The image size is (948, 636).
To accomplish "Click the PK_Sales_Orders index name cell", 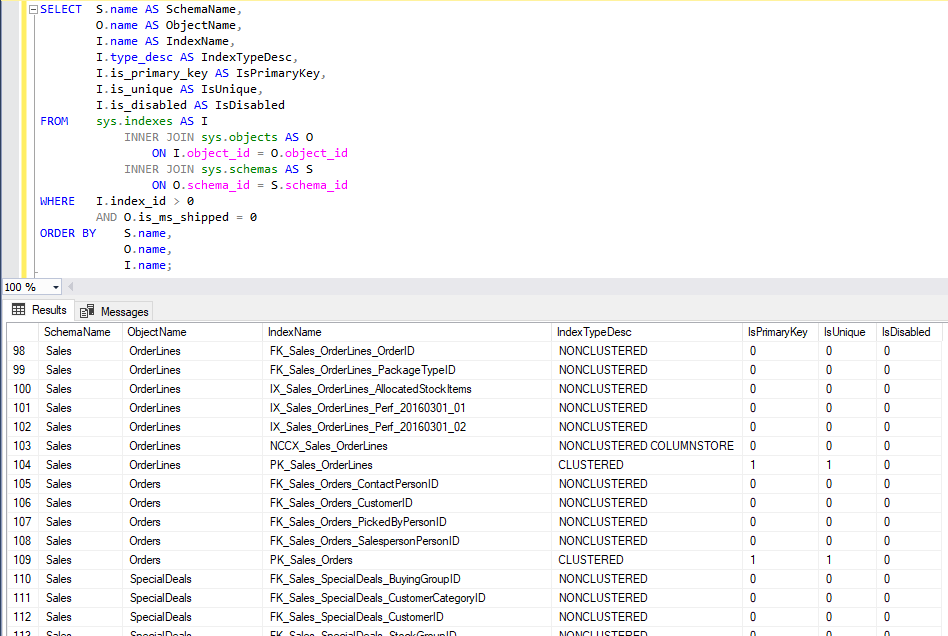I will (x=311, y=560).
